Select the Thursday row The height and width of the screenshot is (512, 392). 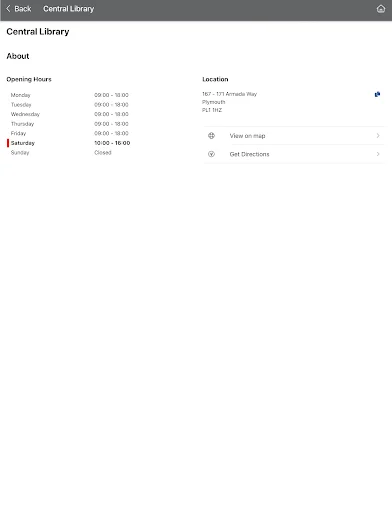[70, 124]
